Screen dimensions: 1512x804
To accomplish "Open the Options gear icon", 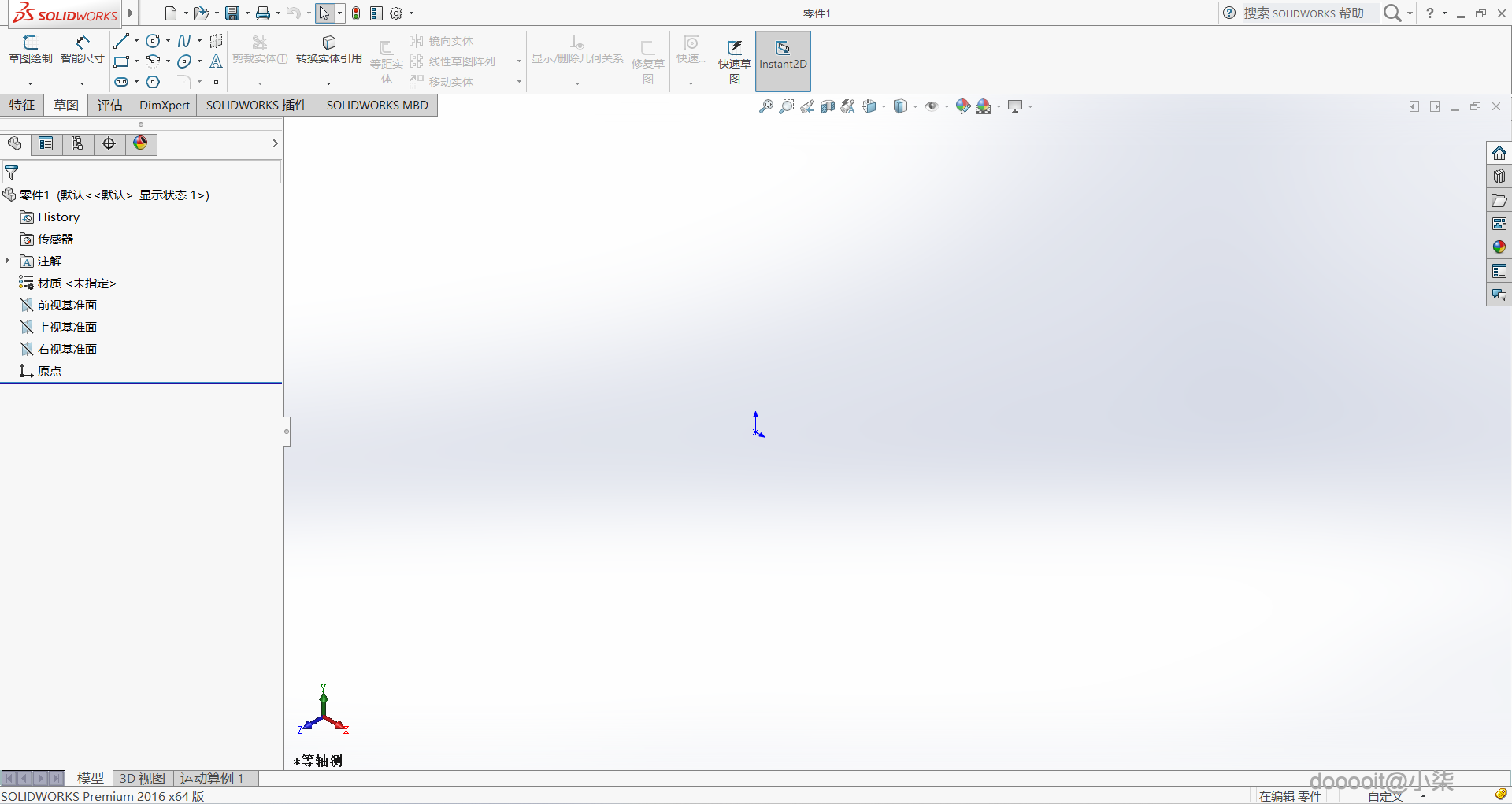I will click(x=396, y=13).
